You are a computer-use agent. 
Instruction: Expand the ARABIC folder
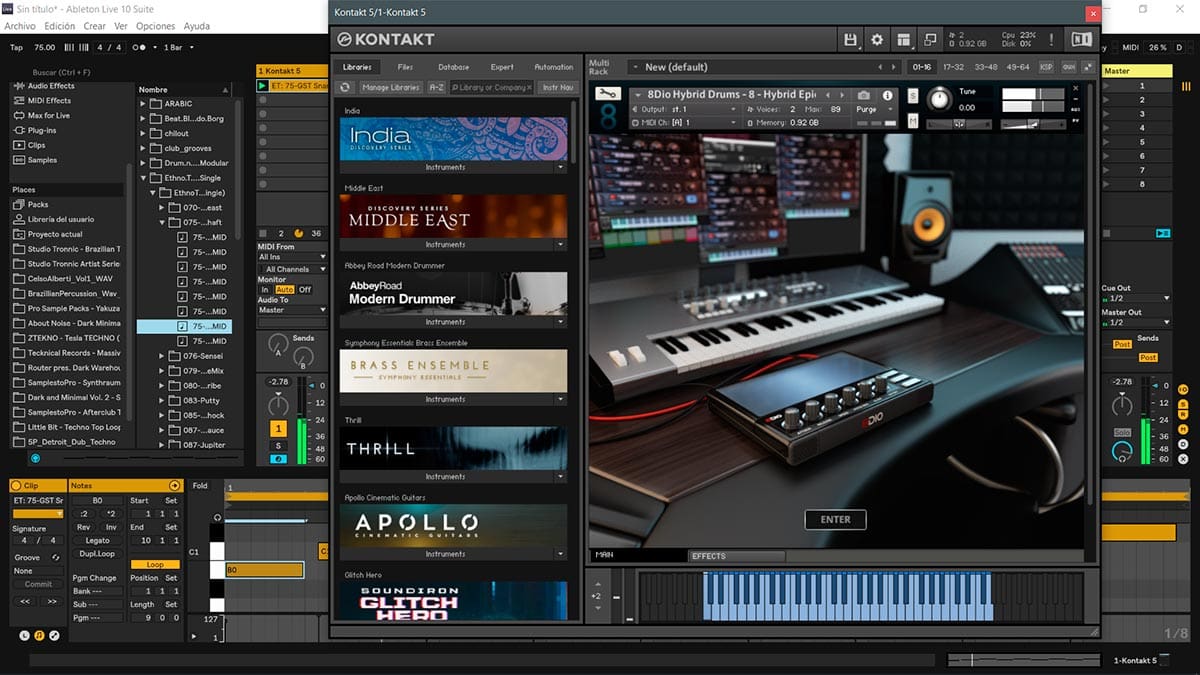143,103
